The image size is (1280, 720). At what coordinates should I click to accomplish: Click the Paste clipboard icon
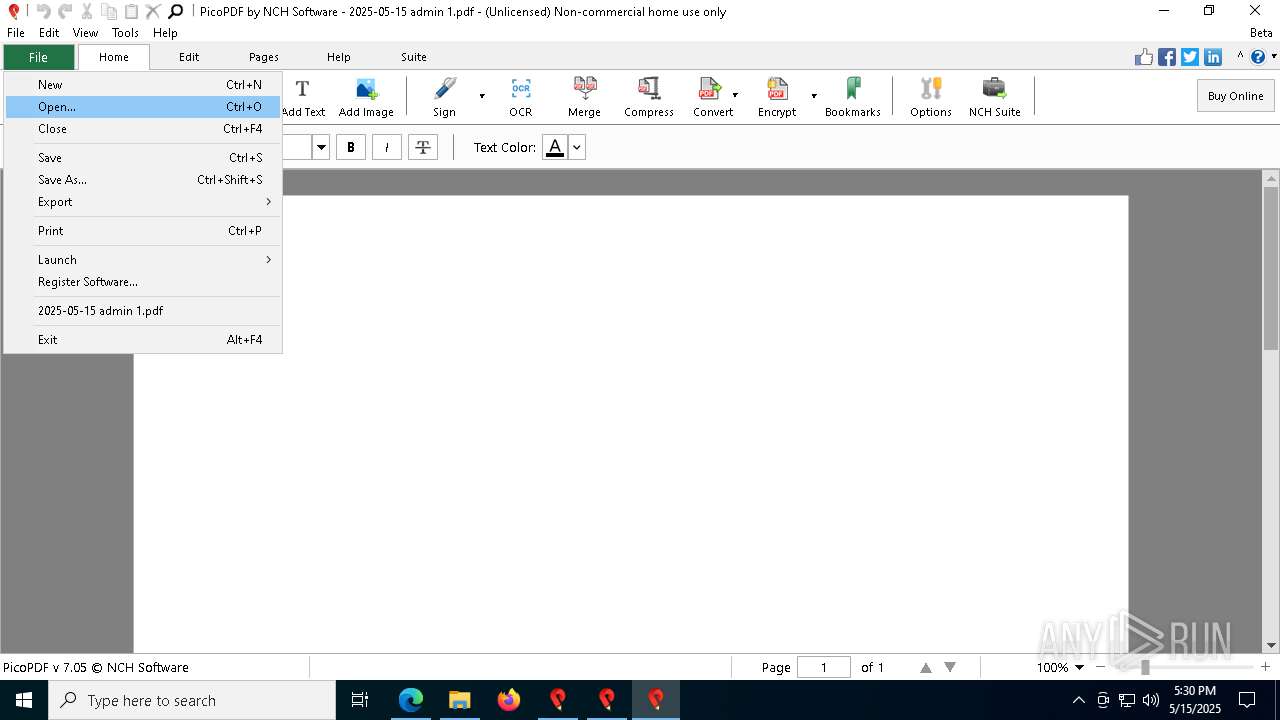131,11
